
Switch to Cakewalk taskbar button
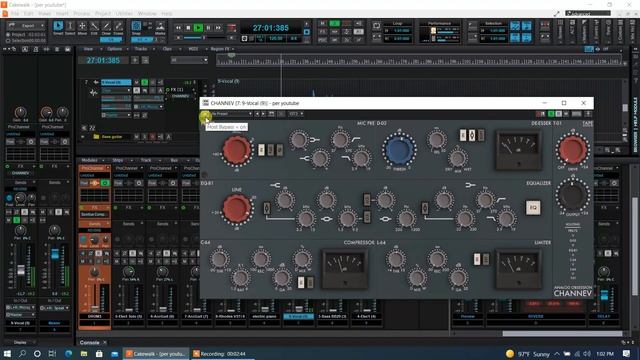coord(156,353)
